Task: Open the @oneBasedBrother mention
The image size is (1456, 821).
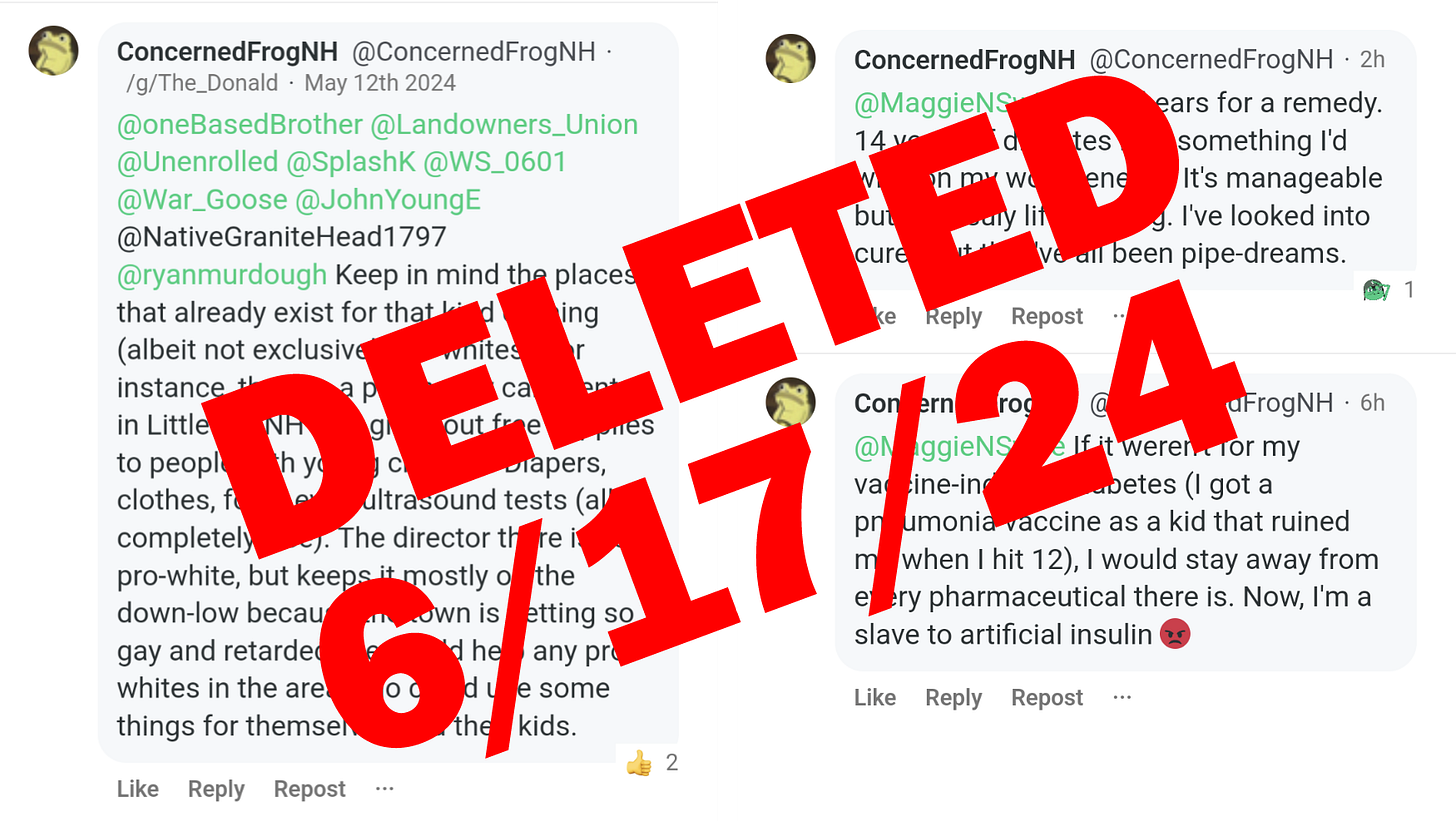Action: pyautogui.click(x=240, y=125)
